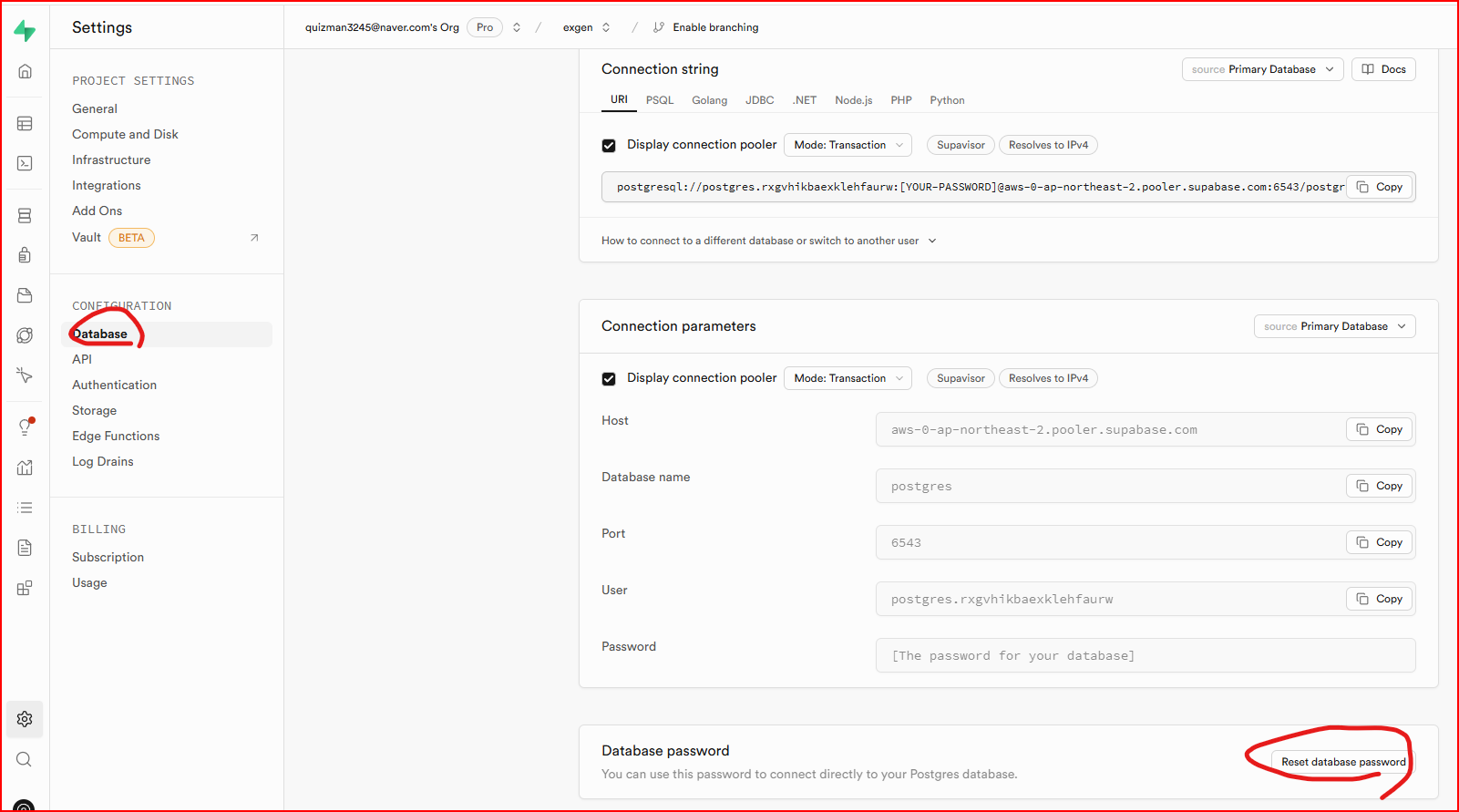
Task: Open Edge Functions configuration settings
Action: pyautogui.click(x=116, y=436)
